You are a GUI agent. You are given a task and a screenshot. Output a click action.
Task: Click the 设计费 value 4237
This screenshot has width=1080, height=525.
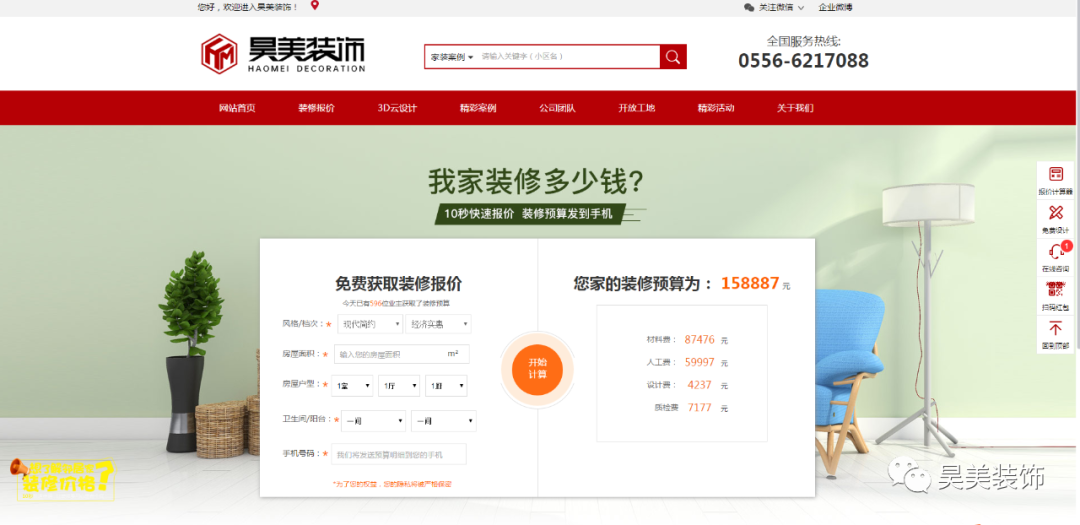700,385
